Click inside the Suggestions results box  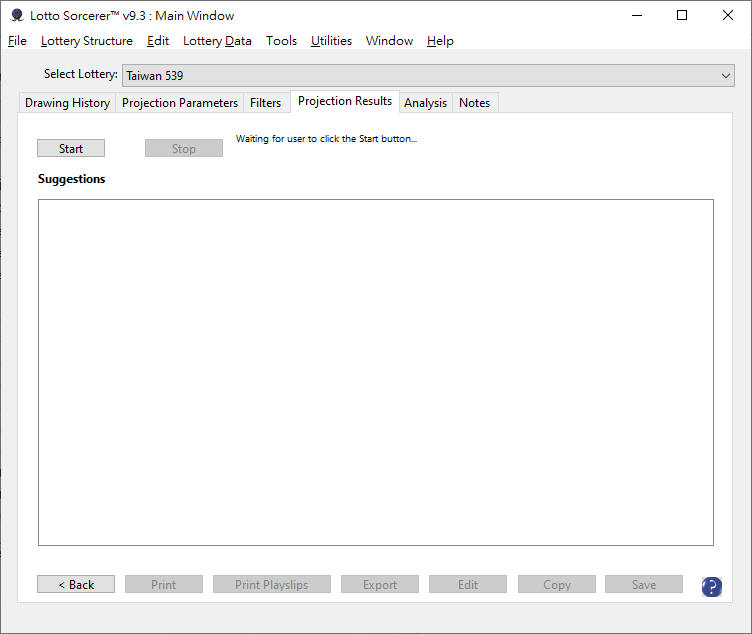[375, 372]
